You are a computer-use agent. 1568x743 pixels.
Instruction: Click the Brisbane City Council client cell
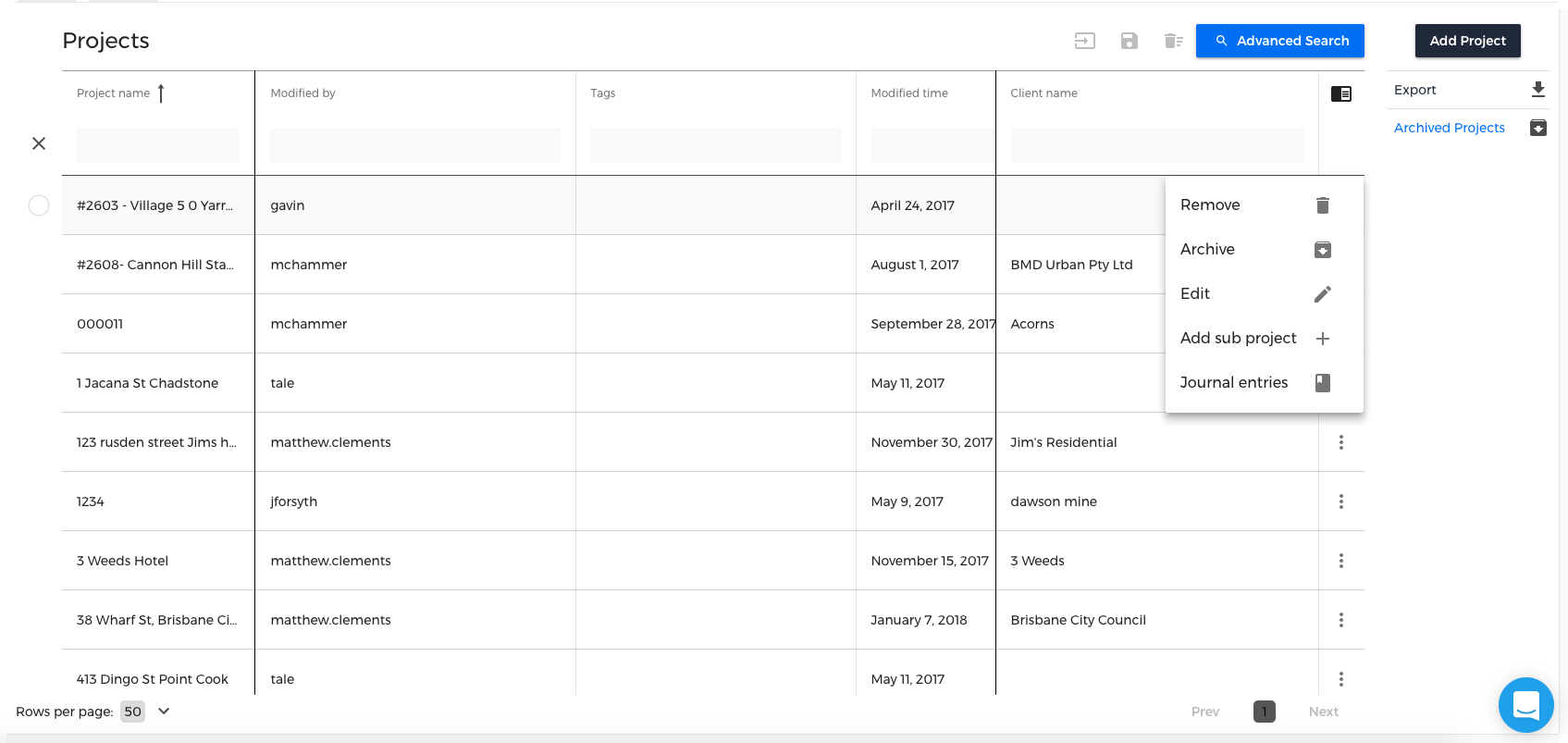pos(1078,620)
